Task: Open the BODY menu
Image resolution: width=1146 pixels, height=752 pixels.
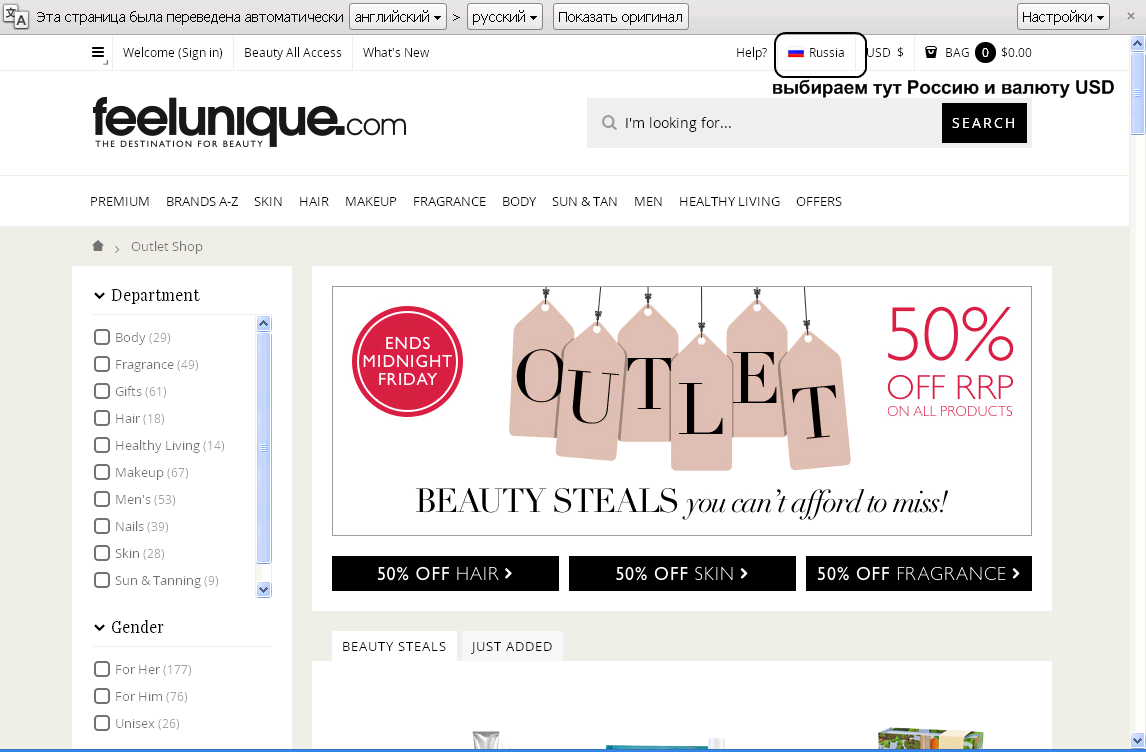Action: click(519, 201)
